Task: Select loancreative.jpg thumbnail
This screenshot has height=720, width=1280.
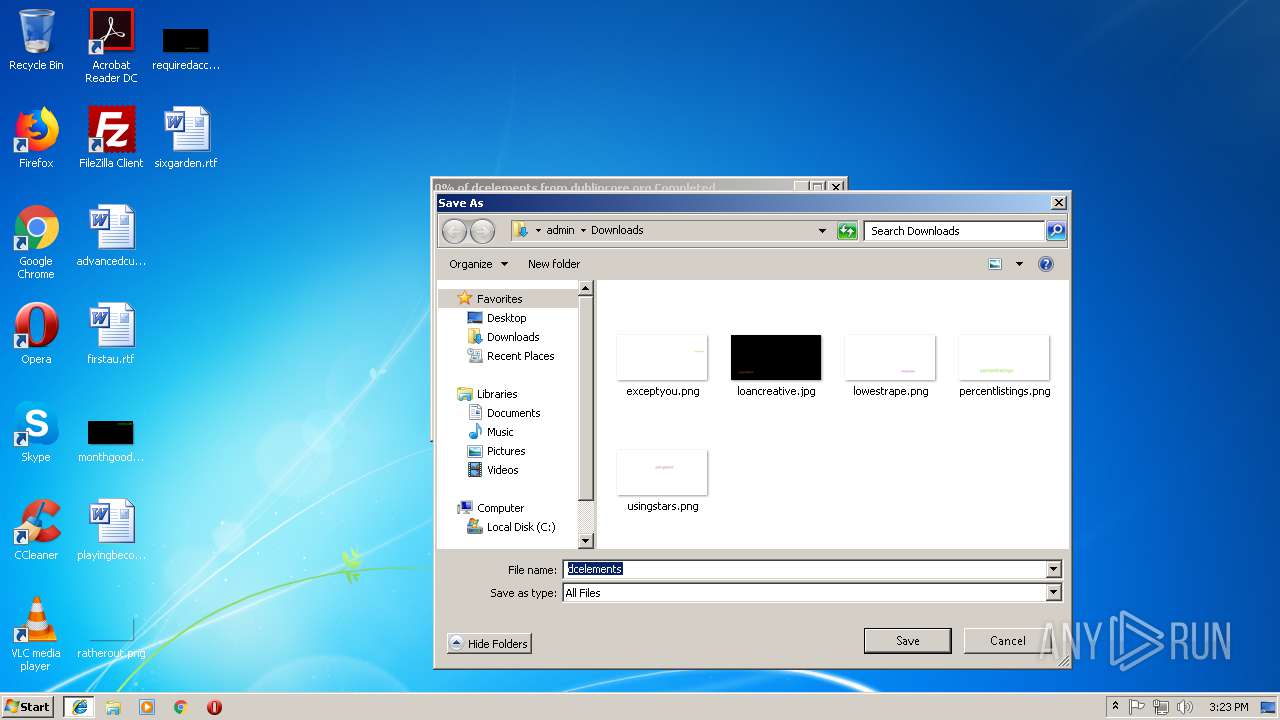Action: [776, 366]
